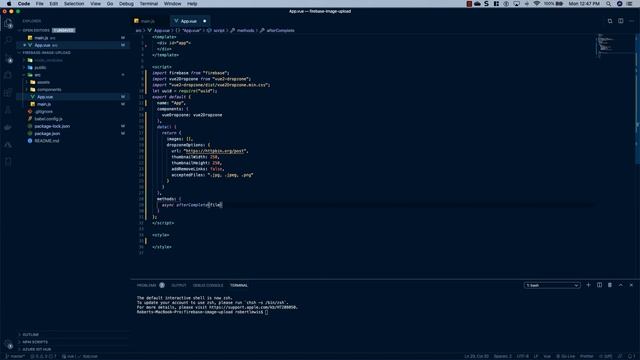Open editor More Actions ellipsis menu
Viewport: 640px width, 360px height.
point(631,21)
